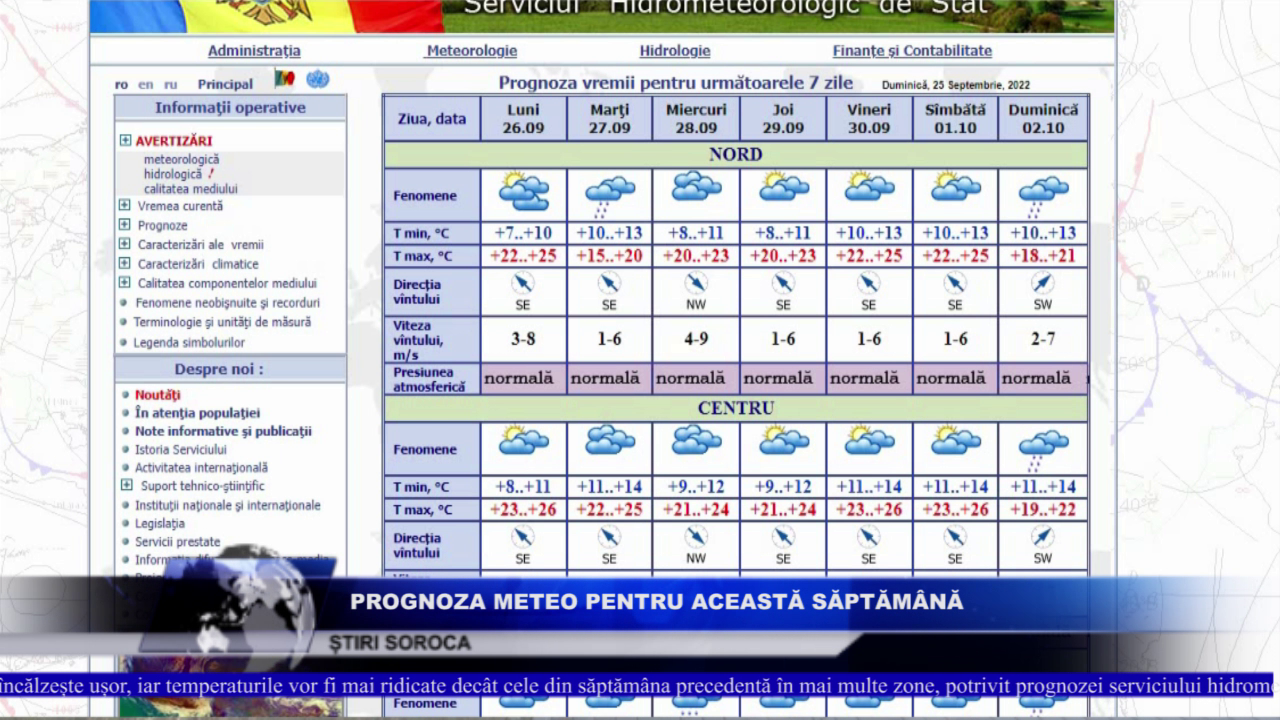Image resolution: width=1280 pixels, height=720 pixels.
Task: Open the Noutăți link
Action: click(158, 395)
